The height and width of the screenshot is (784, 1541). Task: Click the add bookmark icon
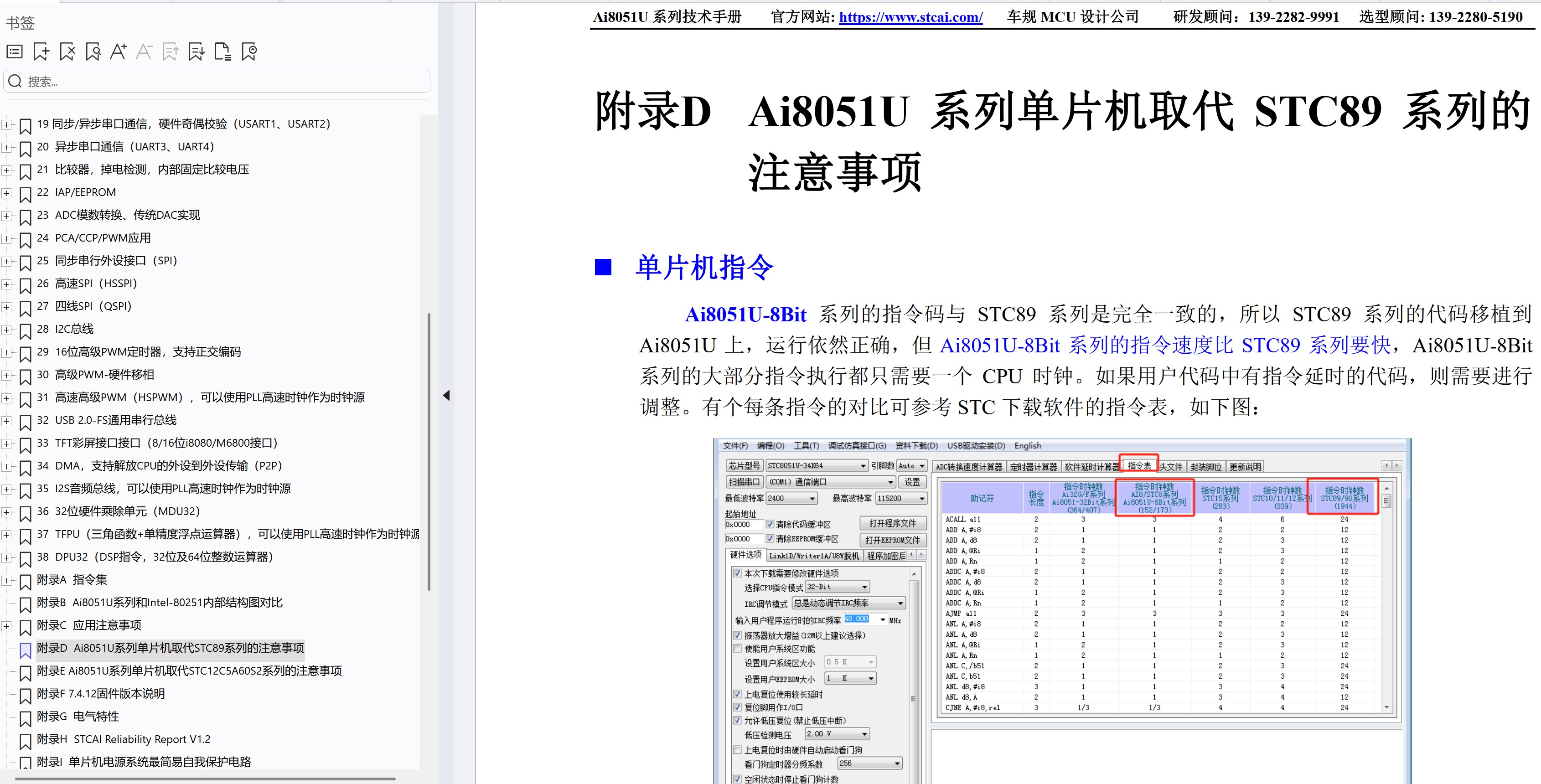click(41, 52)
